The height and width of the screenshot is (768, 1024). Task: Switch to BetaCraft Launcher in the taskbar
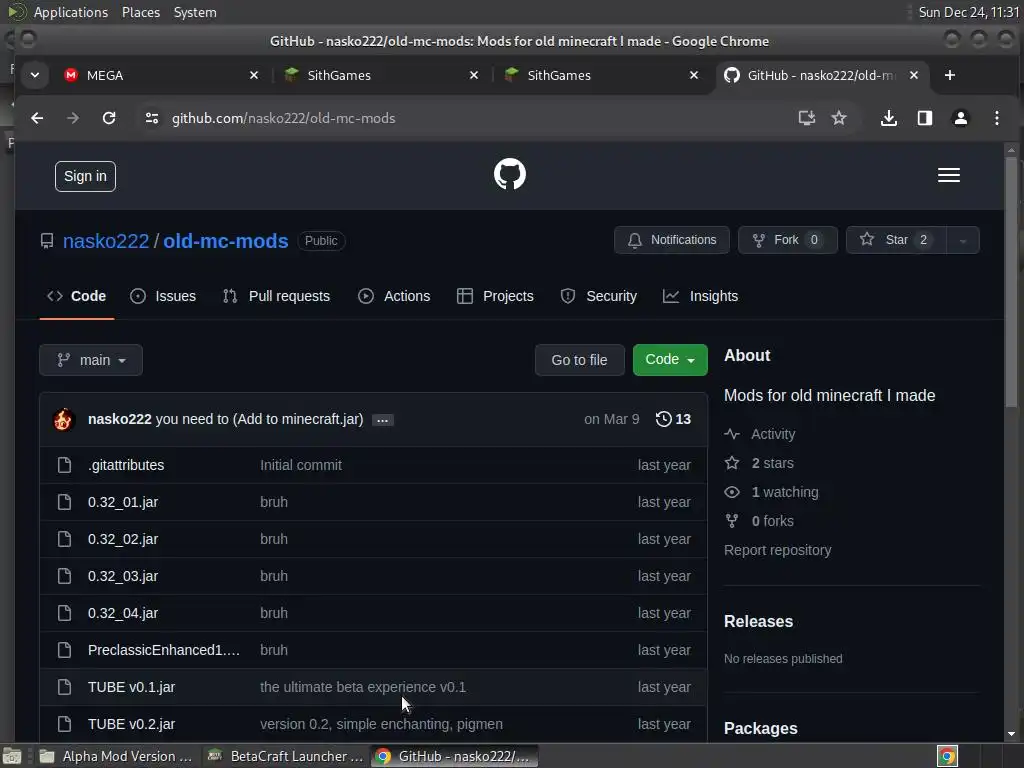point(285,756)
